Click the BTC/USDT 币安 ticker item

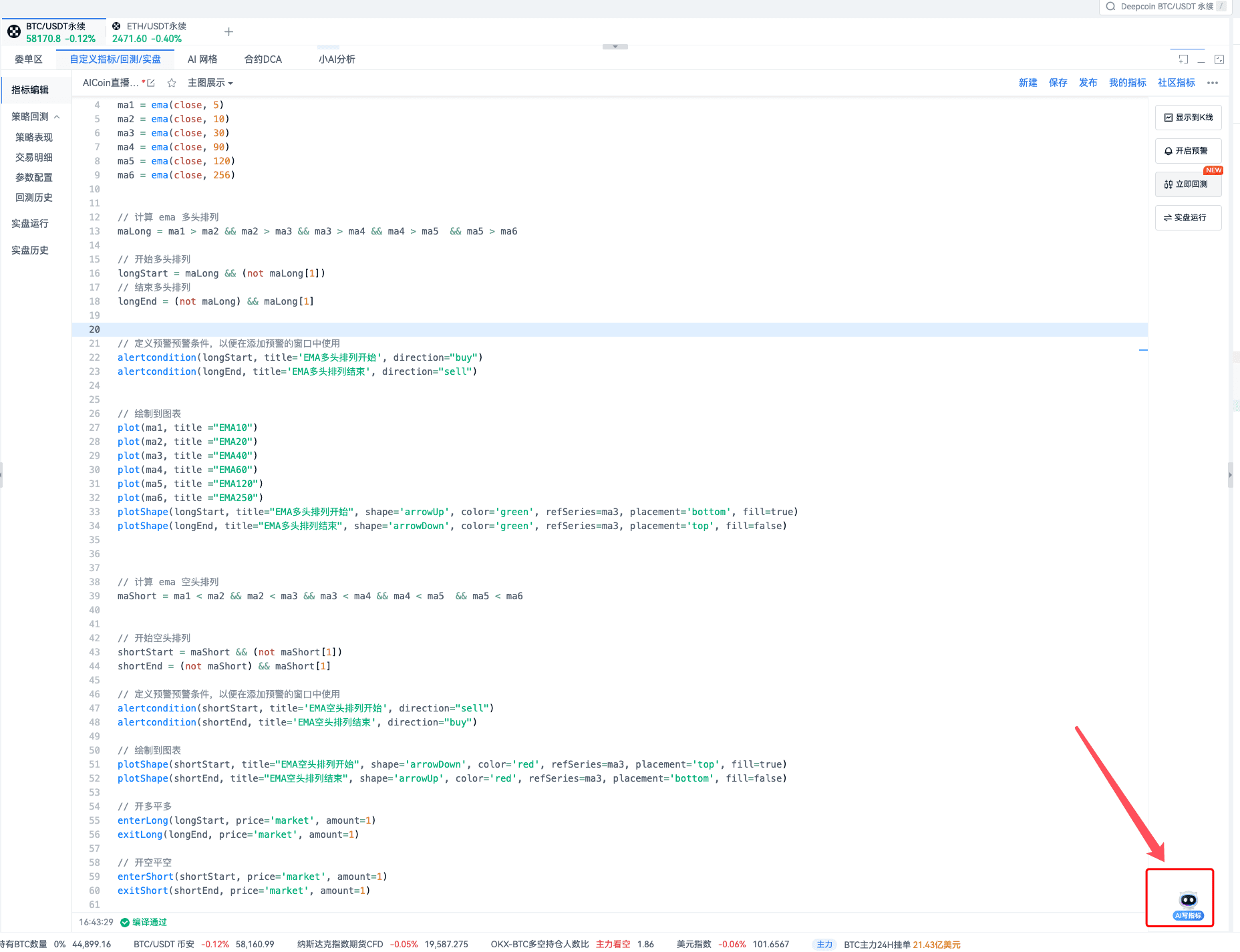pyautogui.click(x=204, y=944)
